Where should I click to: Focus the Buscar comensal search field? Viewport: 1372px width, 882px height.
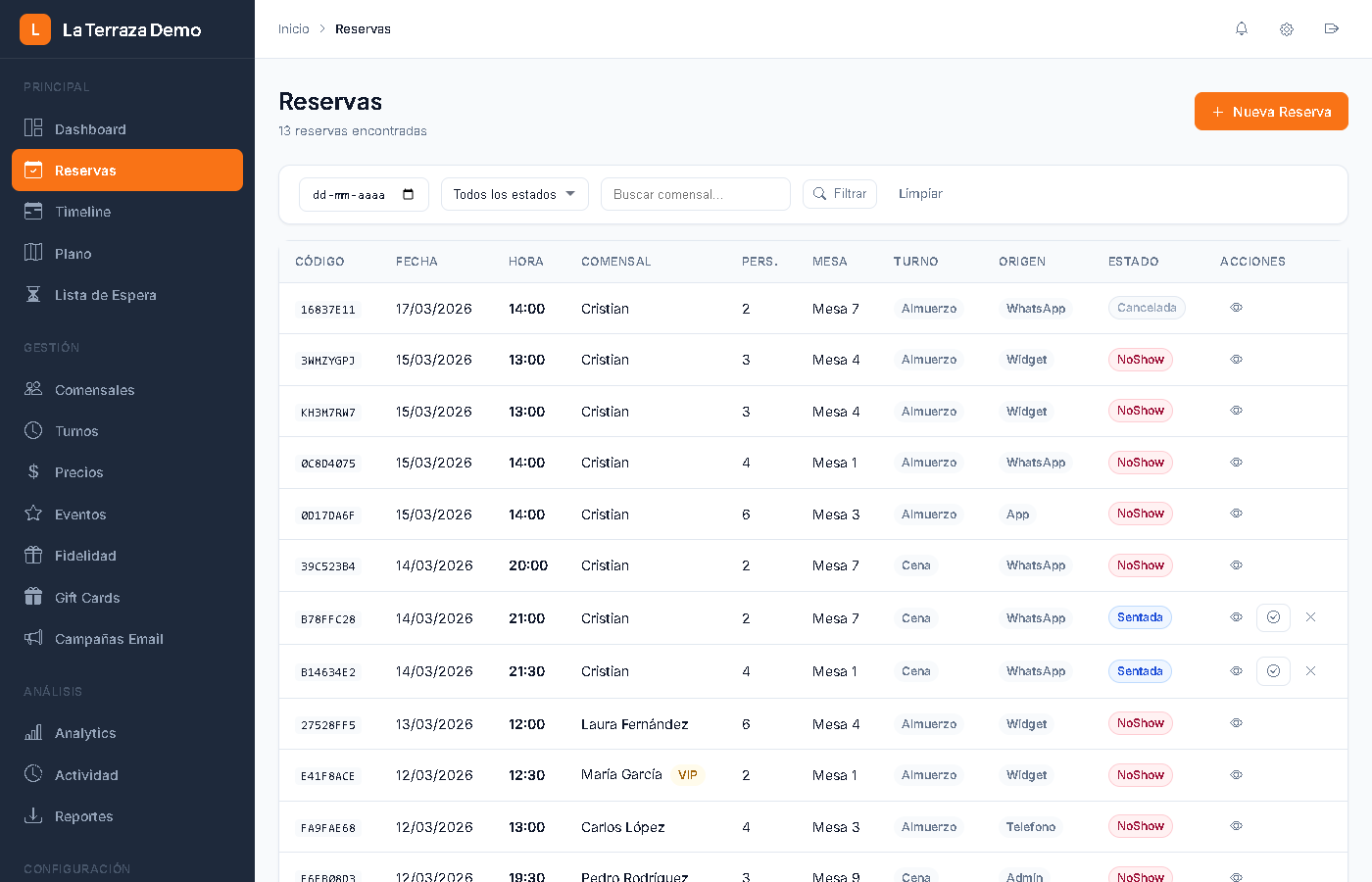pos(696,194)
